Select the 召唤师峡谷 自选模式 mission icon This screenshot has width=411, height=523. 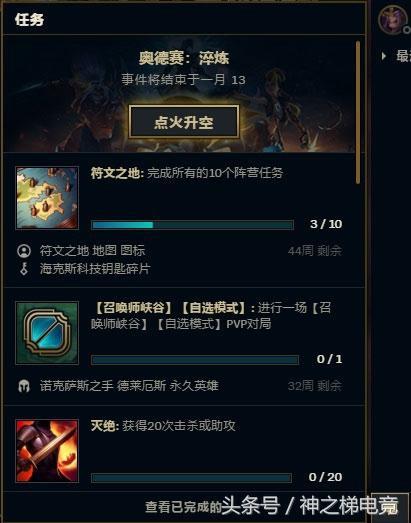(47, 333)
